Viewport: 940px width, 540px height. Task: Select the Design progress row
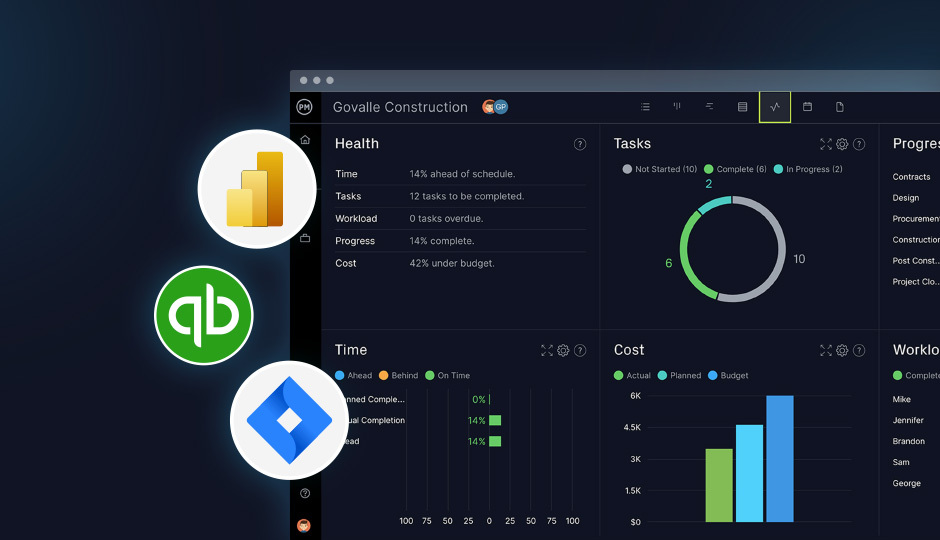point(906,198)
